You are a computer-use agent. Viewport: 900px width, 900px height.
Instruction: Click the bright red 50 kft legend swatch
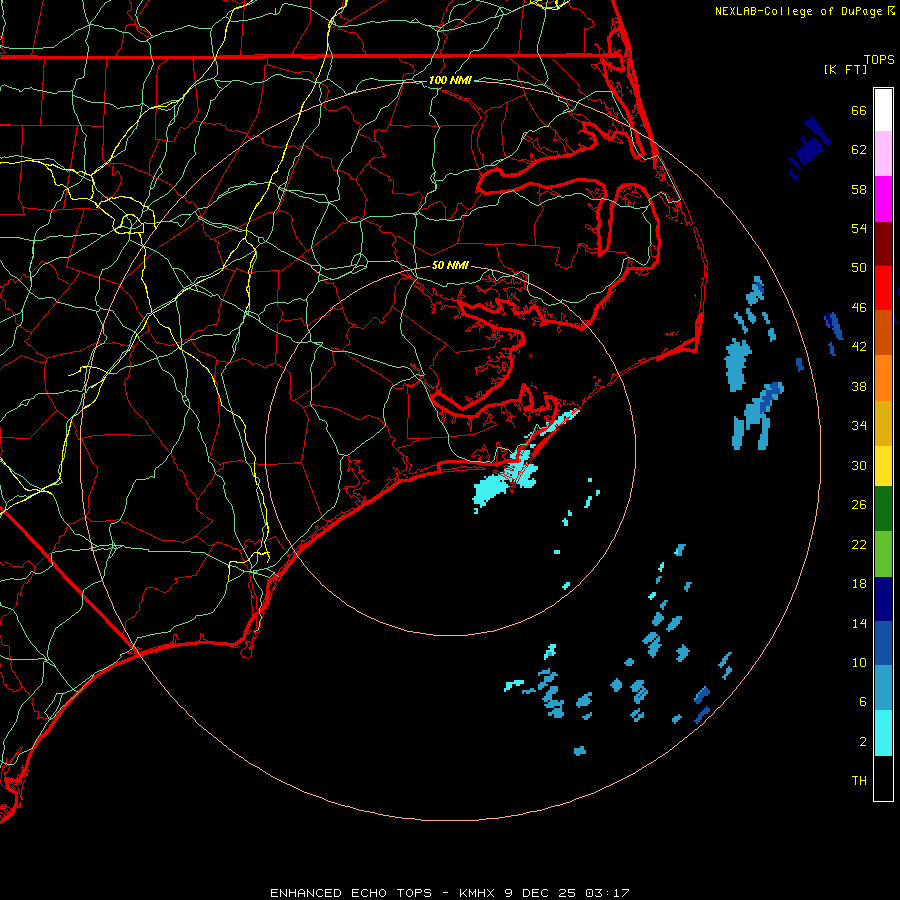[x=883, y=288]
